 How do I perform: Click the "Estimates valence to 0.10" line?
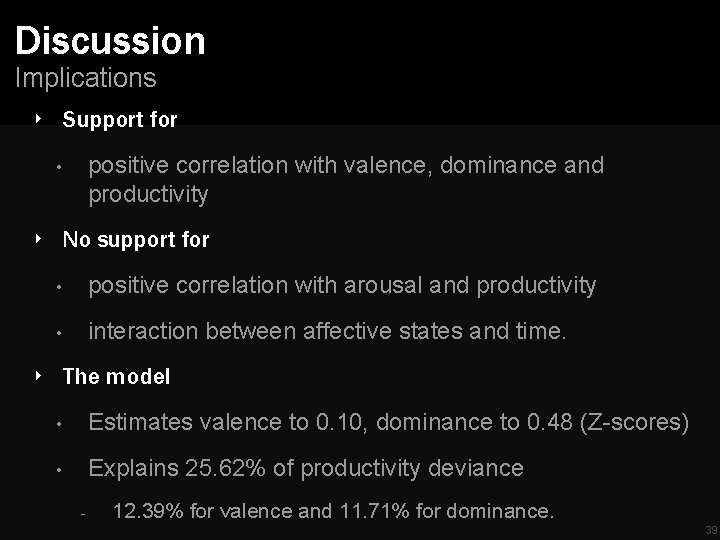pos(388,423)
